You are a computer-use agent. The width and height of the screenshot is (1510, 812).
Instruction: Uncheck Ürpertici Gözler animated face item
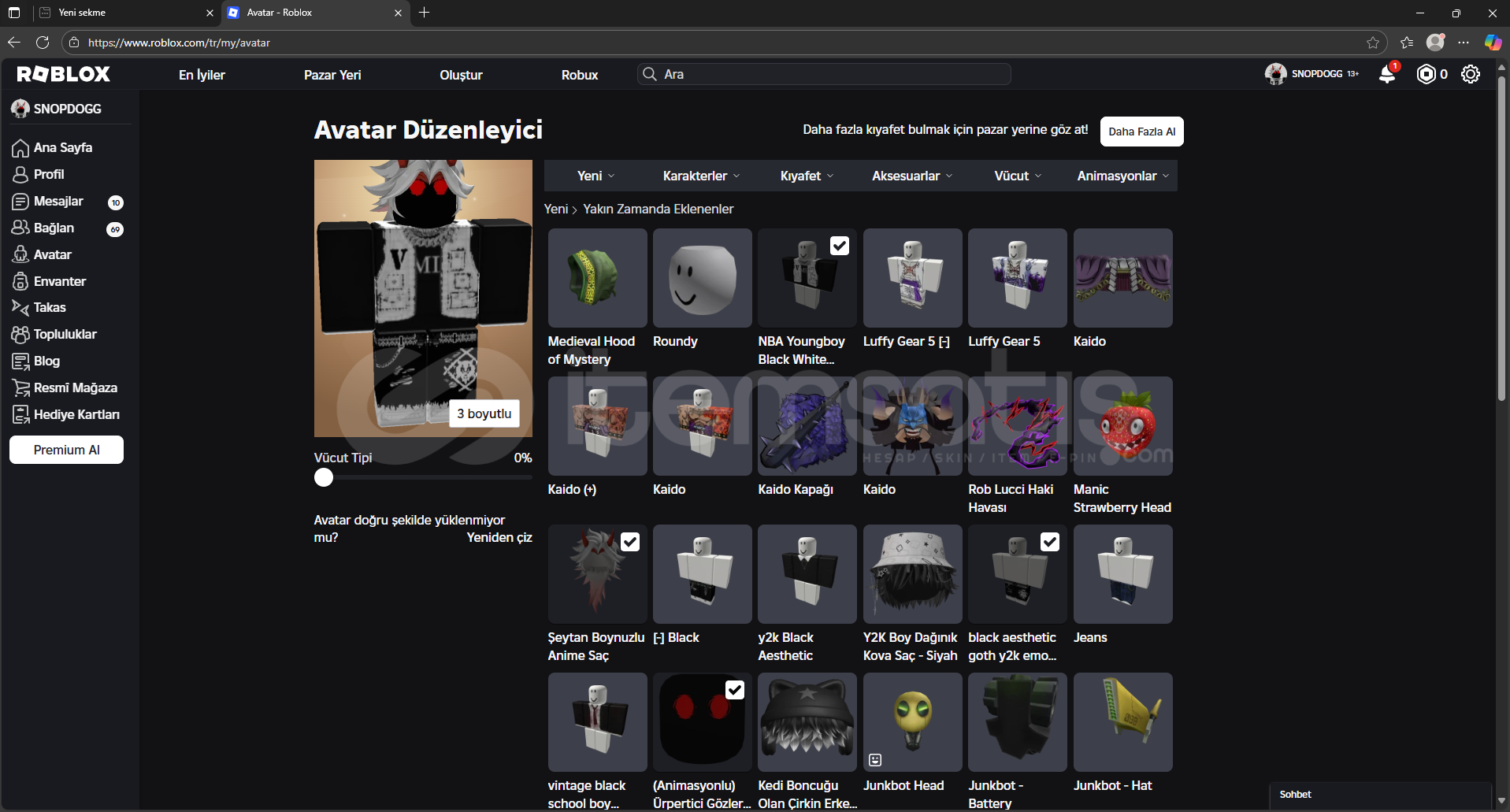(x=735, y=690)
